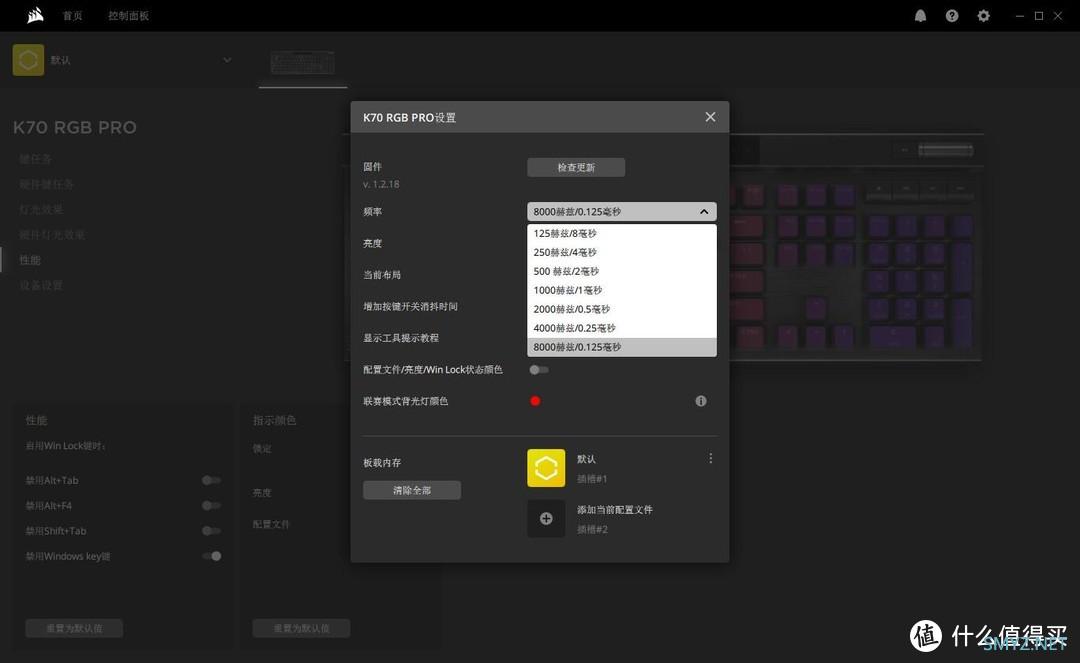
Task: Click 添加当前配置文件 entry
Action: (x=614, y=509)
